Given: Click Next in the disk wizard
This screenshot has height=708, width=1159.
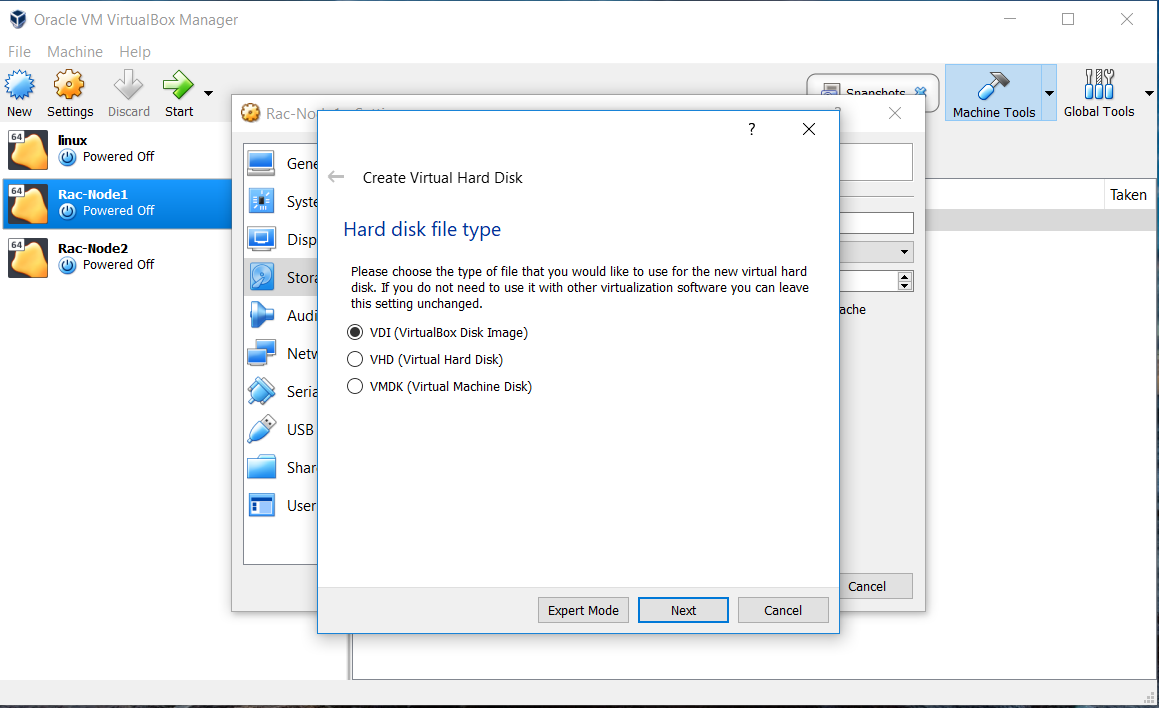Looking at the screenshot, I should pyautogui.click(x=683, y=610).
